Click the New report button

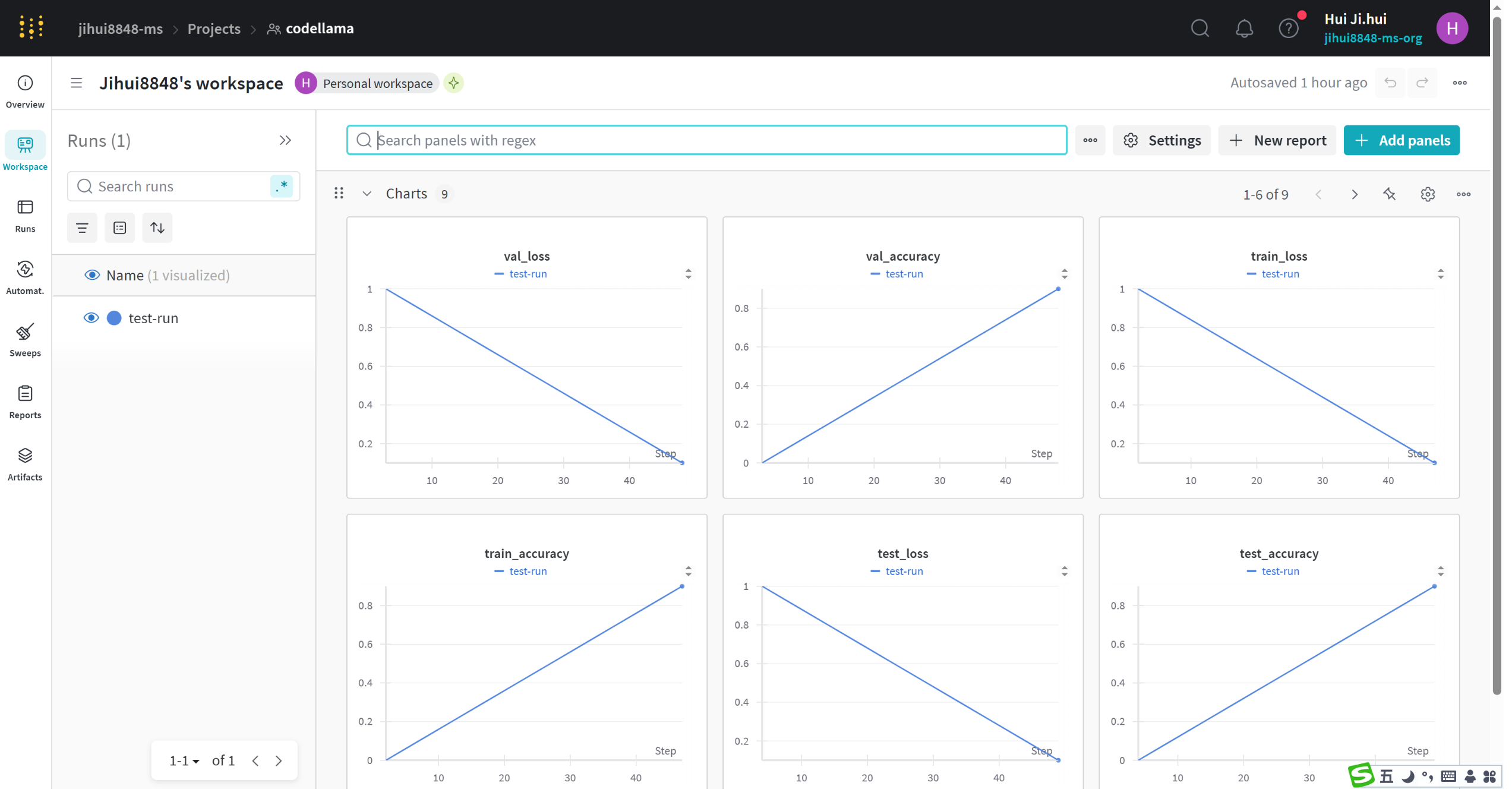[1277, 141]
